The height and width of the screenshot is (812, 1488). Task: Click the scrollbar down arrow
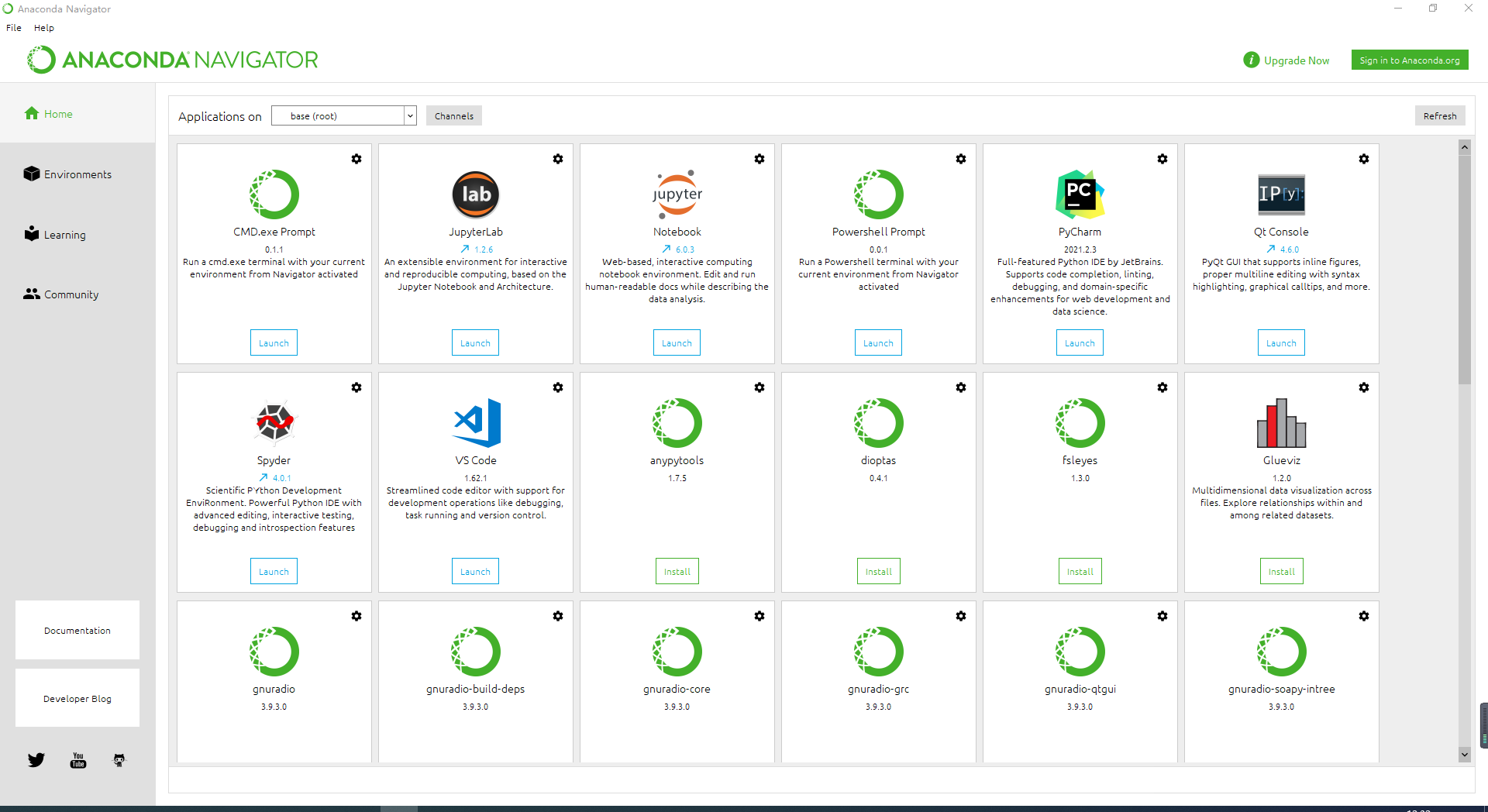tap(1464, 754)
